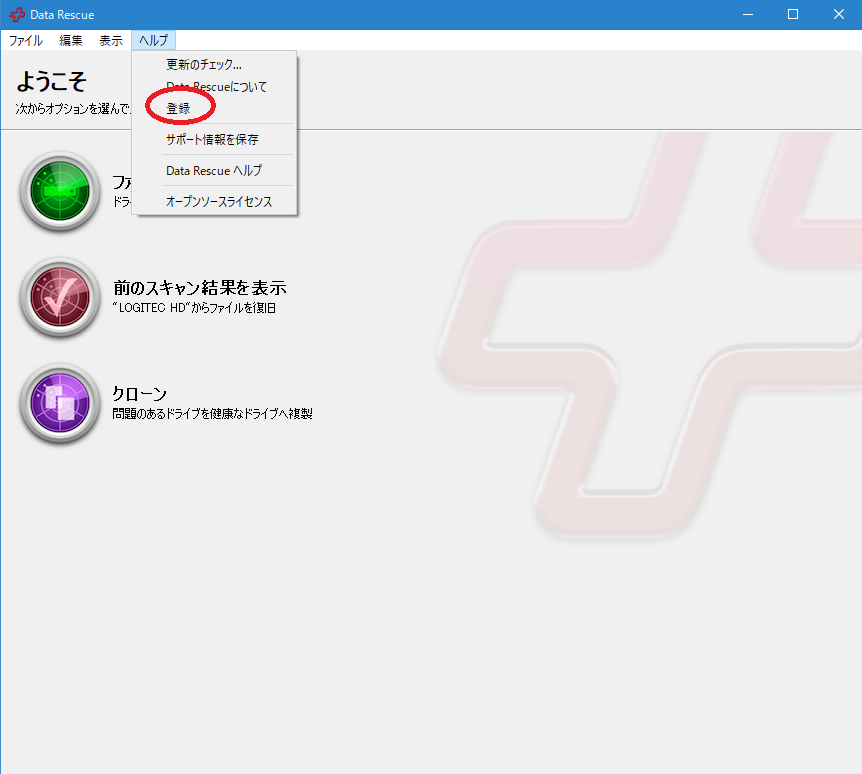Image resolution: width=862 pixels, height=774 pixels.
Task: Select 更新のチェック... from the help menu
Action: coord(204,65)
